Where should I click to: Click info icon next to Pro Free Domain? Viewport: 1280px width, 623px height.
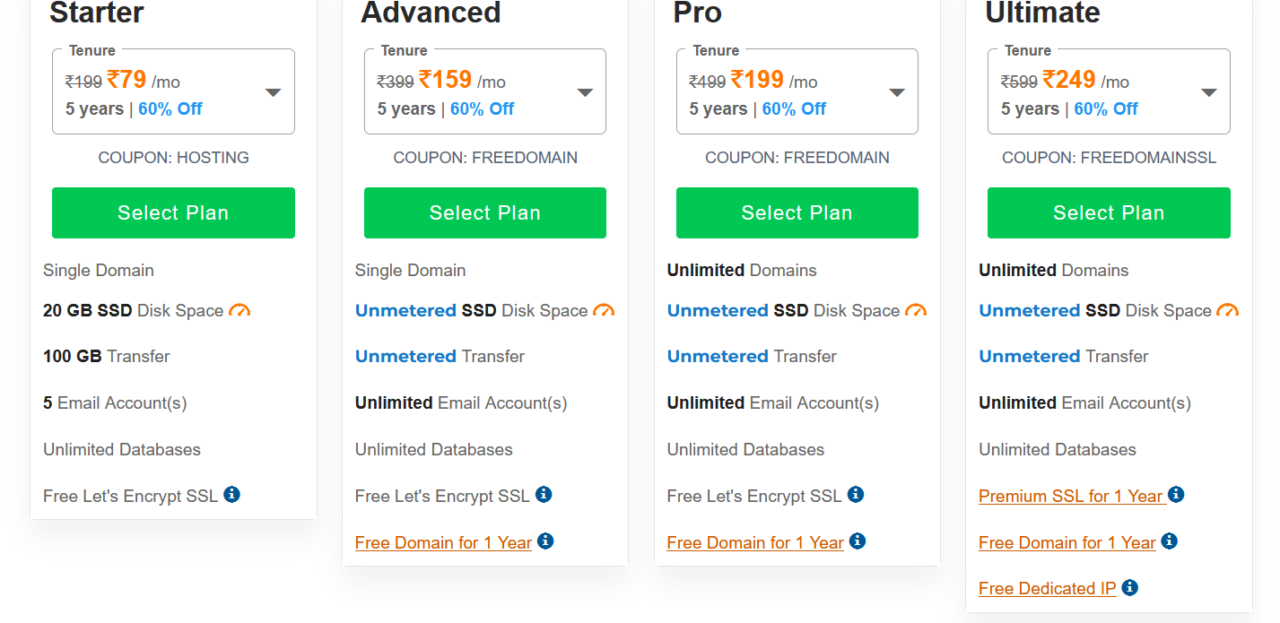[857, 541]
